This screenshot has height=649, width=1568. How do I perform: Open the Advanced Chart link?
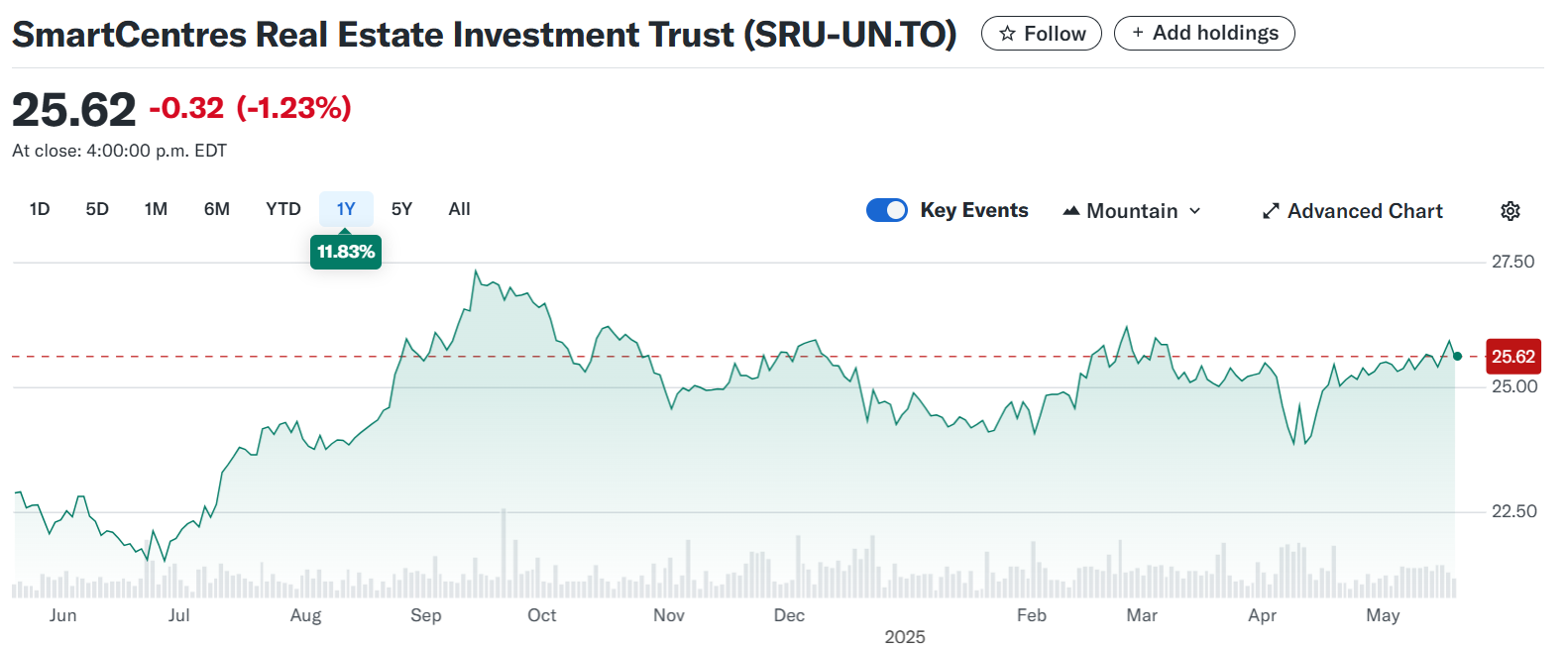(1364, 211)
